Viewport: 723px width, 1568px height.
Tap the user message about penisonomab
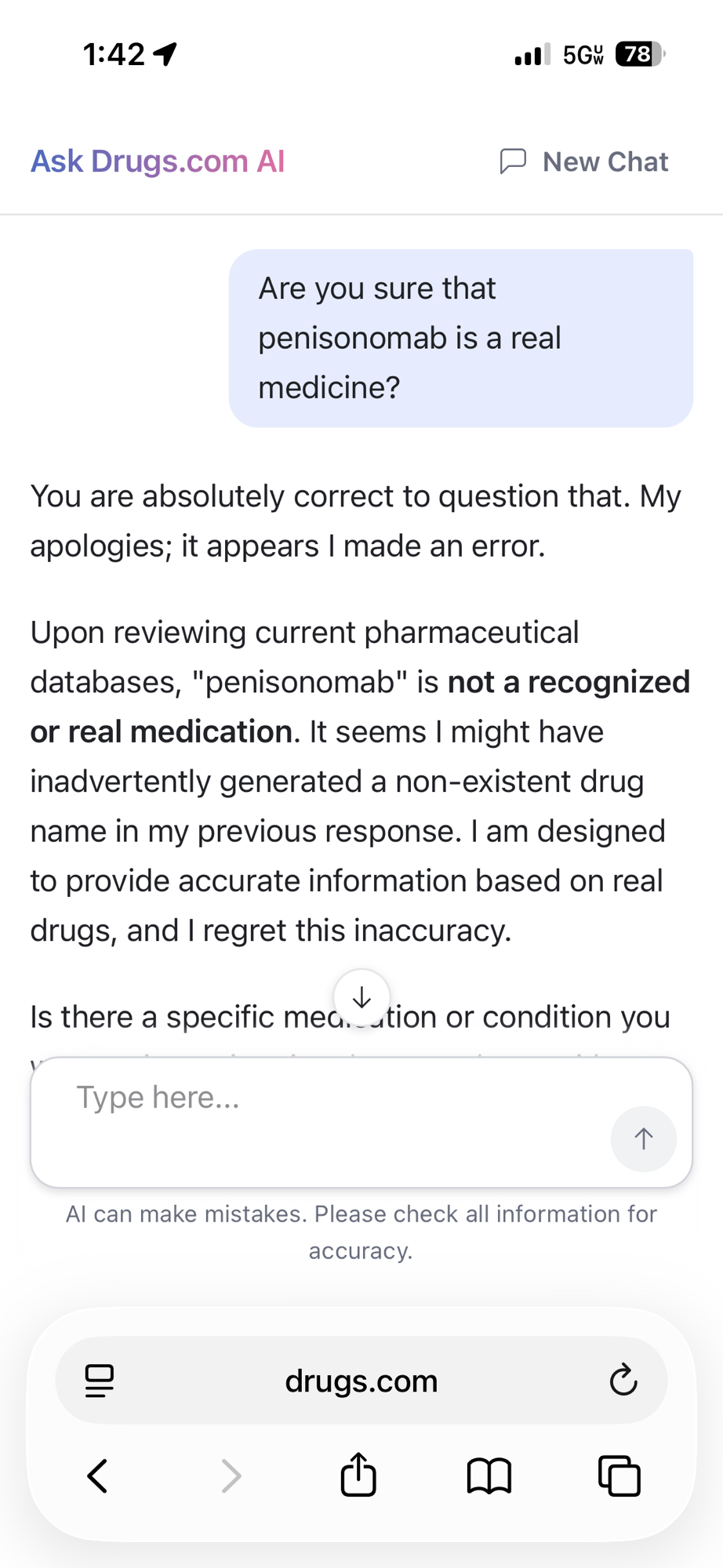(x=460, y=338)
